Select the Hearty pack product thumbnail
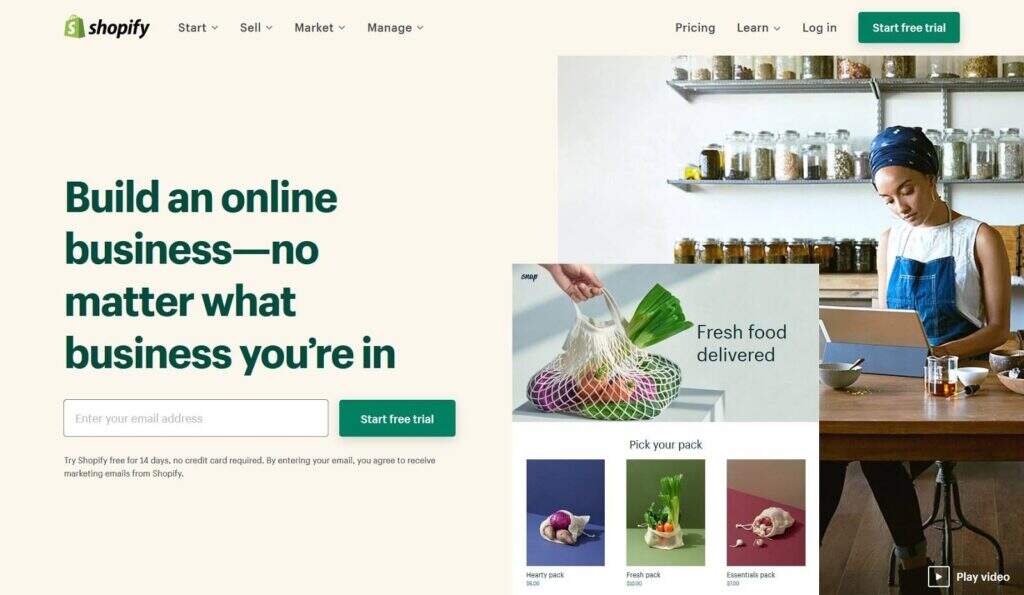 coord(566,513)
